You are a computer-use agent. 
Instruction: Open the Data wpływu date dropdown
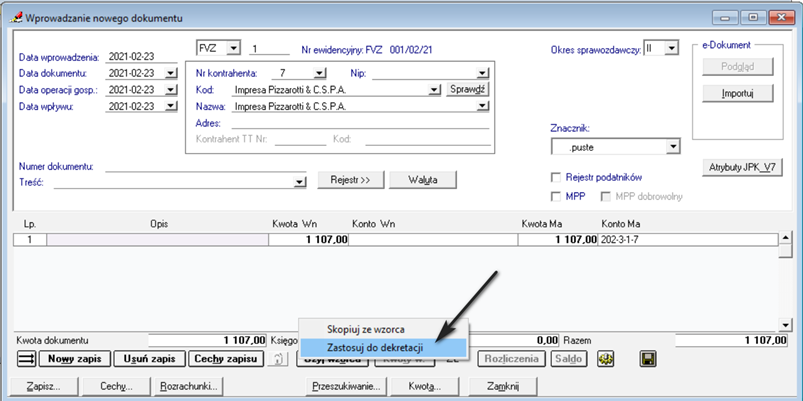coord(170,107)
